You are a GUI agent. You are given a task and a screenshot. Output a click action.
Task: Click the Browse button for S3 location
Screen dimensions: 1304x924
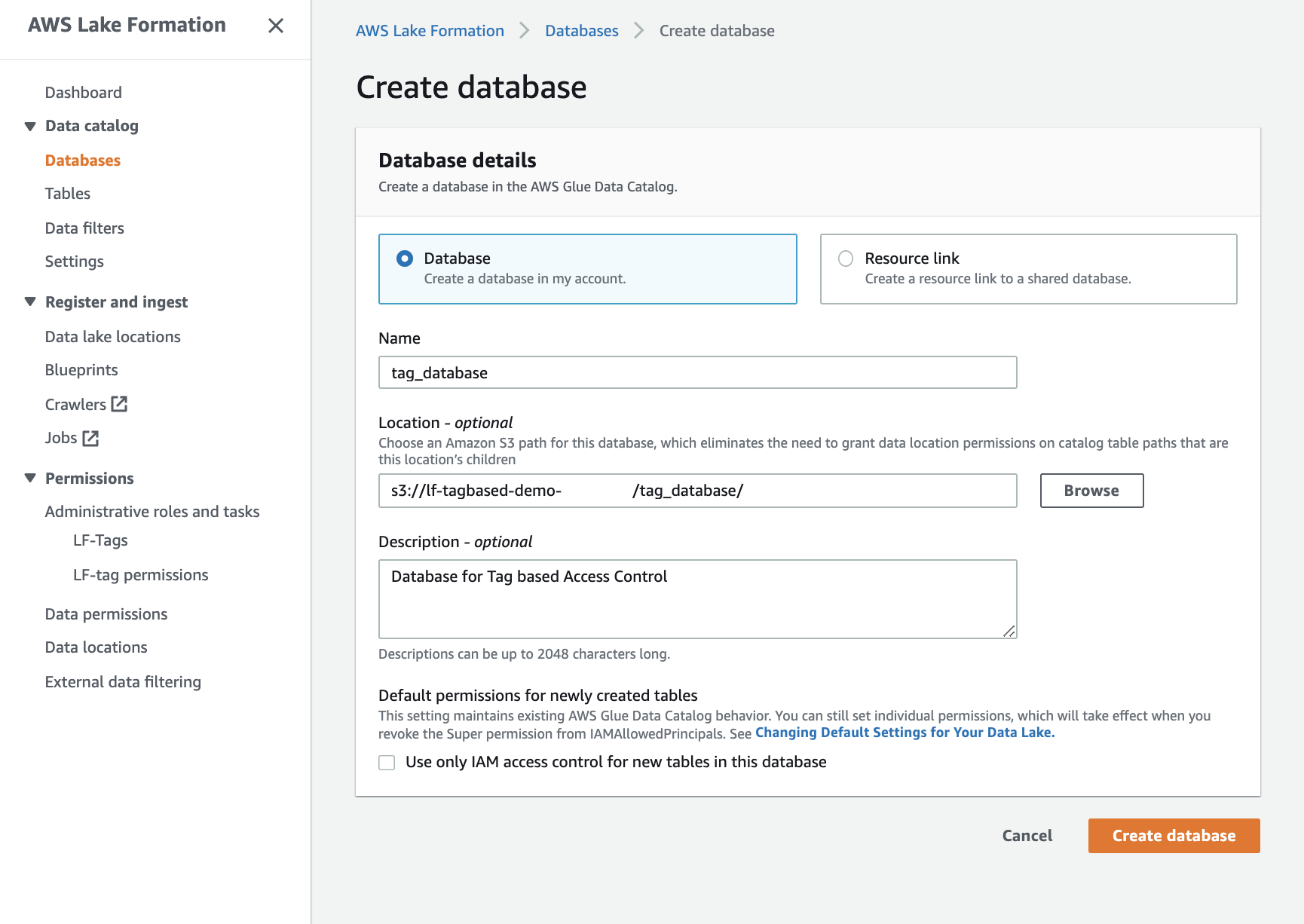point(1091,491)
